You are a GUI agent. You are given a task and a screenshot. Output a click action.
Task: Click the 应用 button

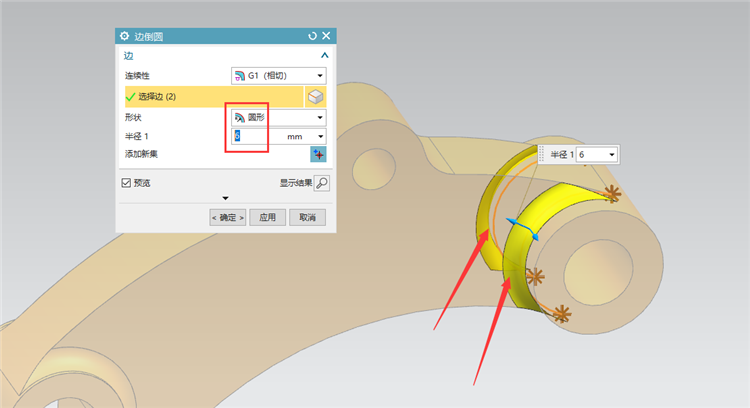[x=267, y=218]
